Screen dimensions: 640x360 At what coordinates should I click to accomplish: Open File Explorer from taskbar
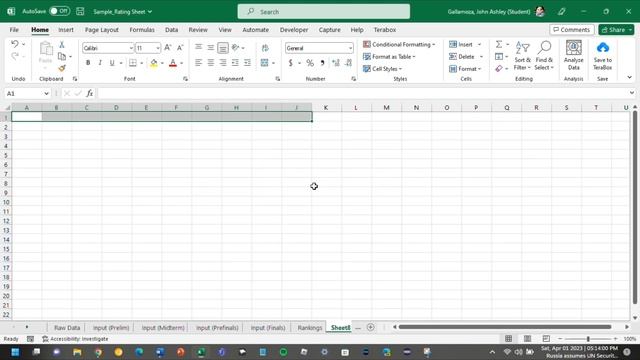coord(77,352)
